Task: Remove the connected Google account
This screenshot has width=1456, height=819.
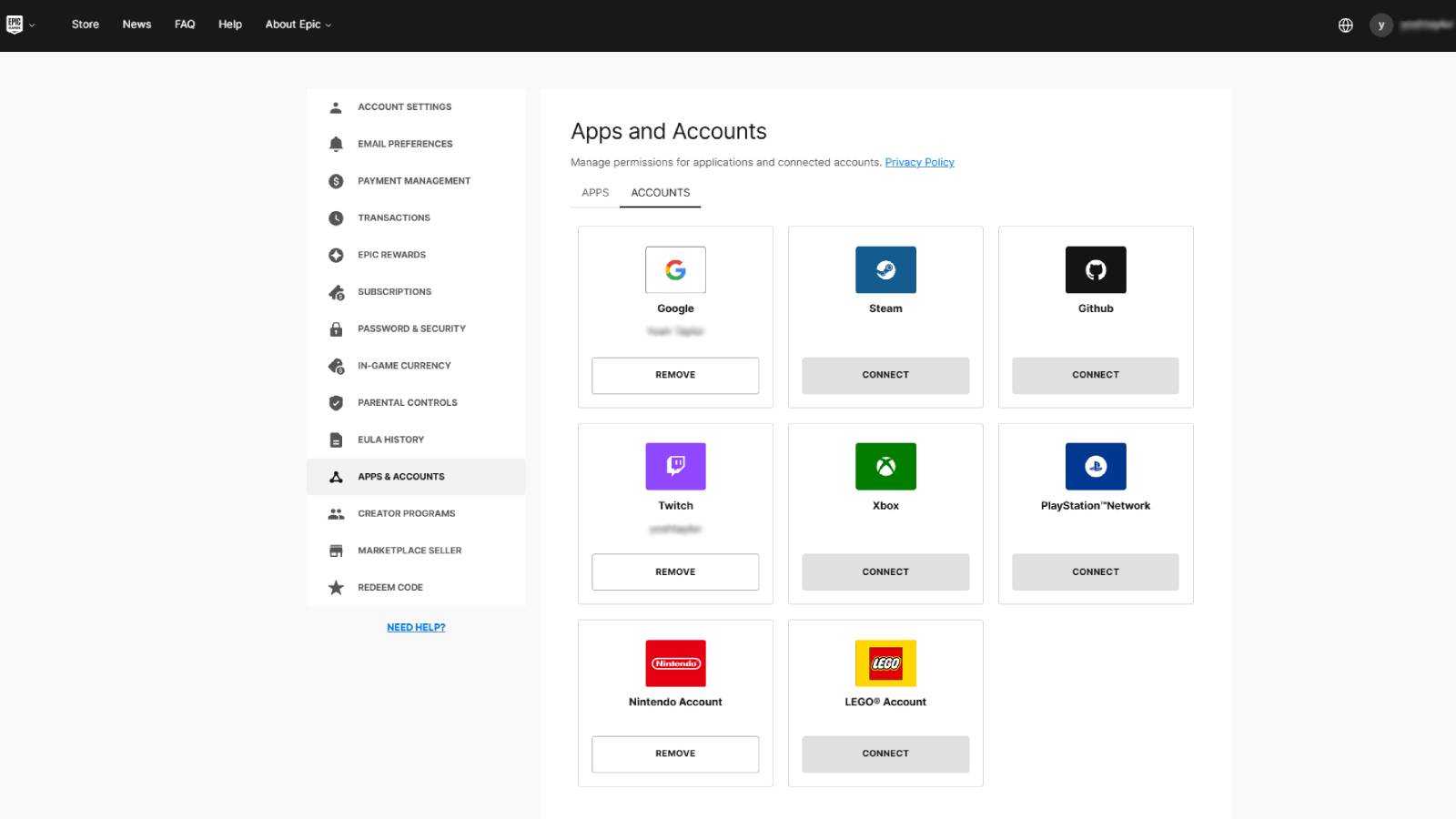Action: pyautogui.click(x=675, y=375)
